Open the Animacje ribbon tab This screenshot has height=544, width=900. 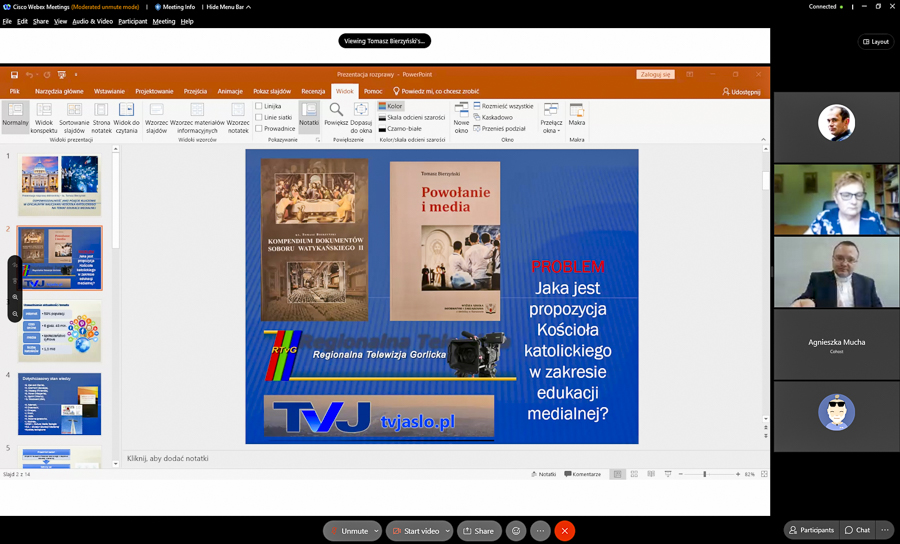coord(230,91)
